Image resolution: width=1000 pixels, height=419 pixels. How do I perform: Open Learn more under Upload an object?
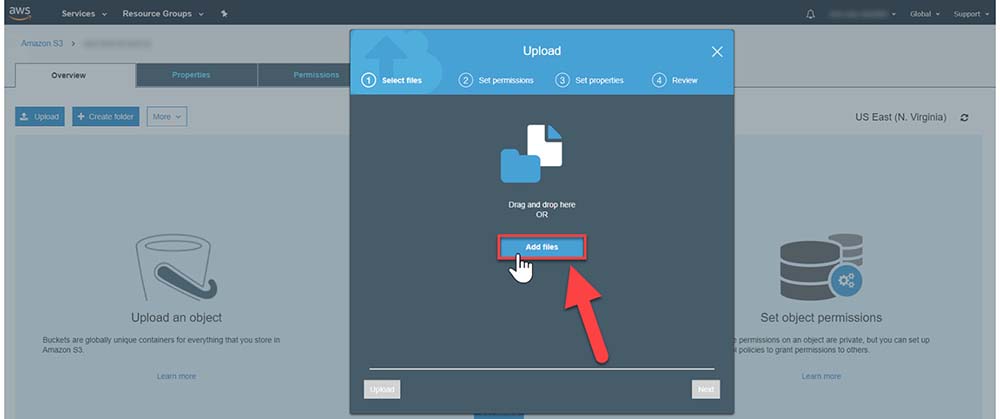pyautogui.click(x=177, y=376)
